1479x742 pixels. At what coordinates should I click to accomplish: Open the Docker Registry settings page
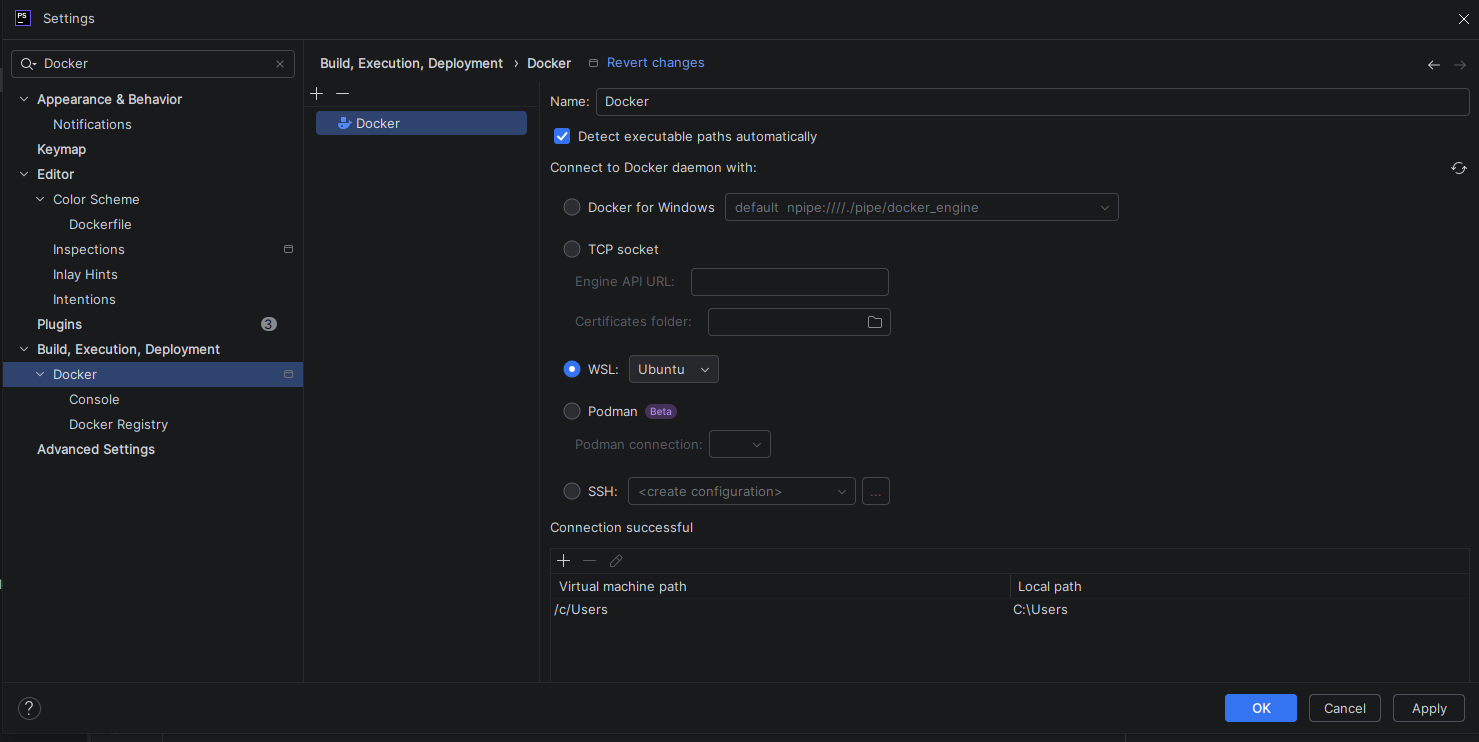[118, 424]
